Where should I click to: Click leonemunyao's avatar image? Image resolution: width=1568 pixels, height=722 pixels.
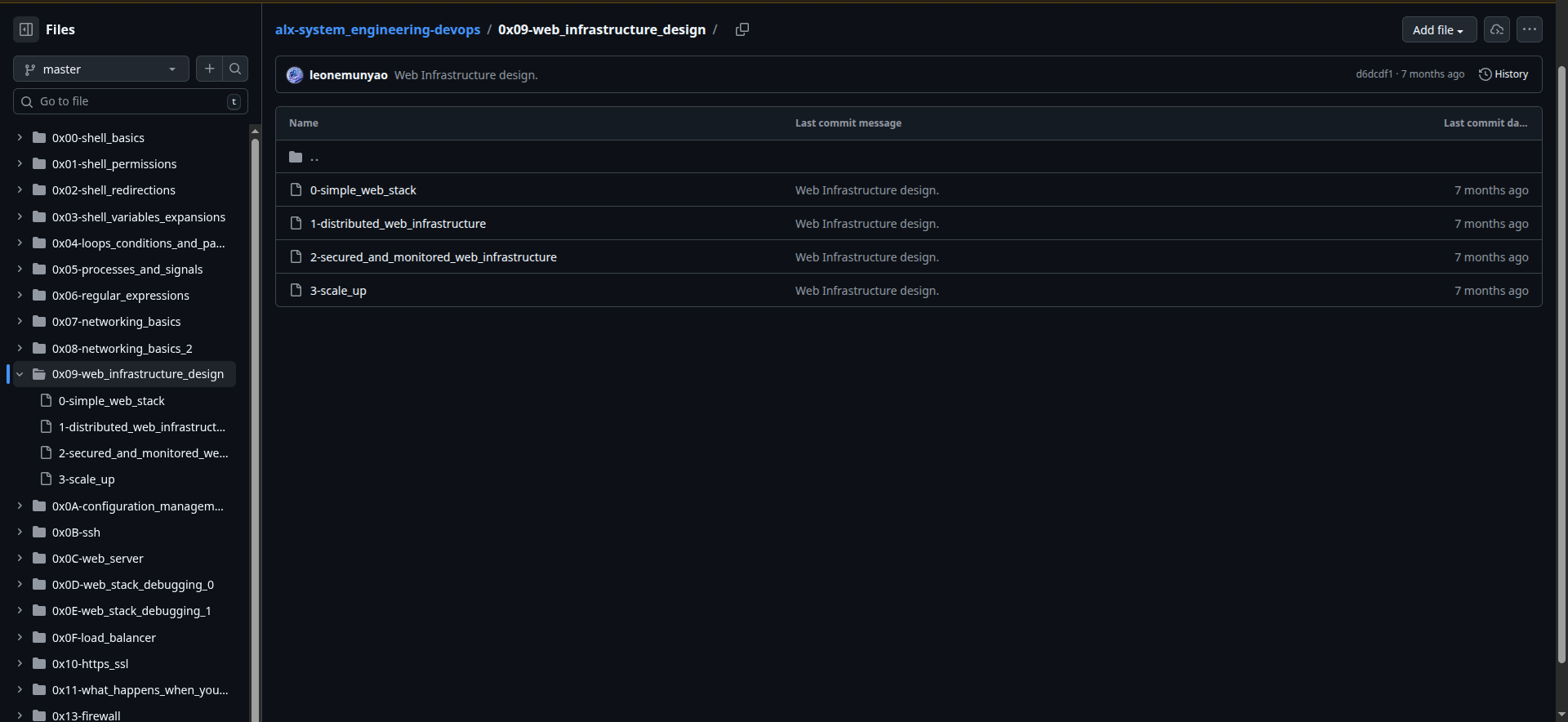coord(295,75)
